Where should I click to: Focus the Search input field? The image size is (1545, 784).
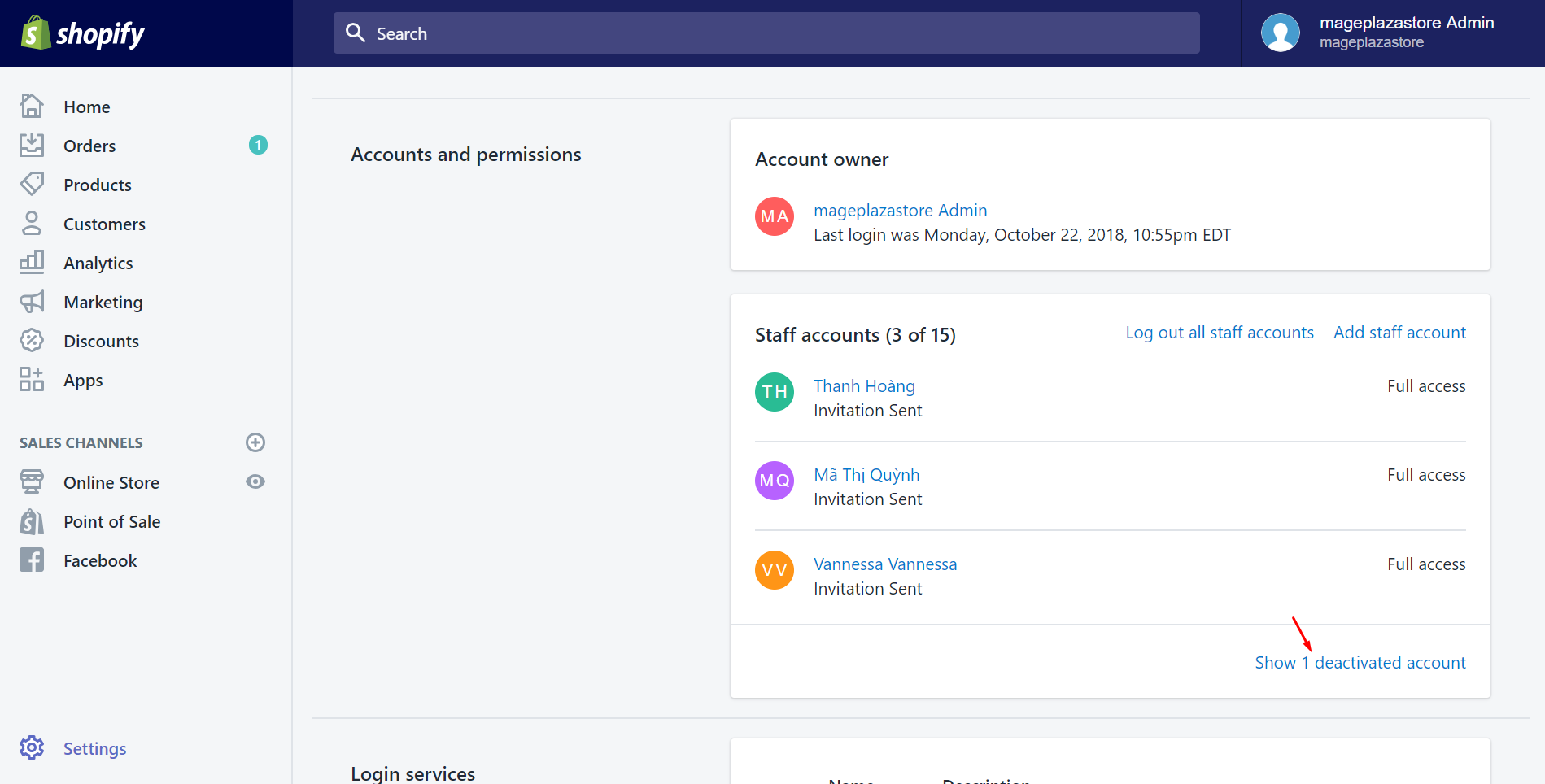[x=766, y=33]
